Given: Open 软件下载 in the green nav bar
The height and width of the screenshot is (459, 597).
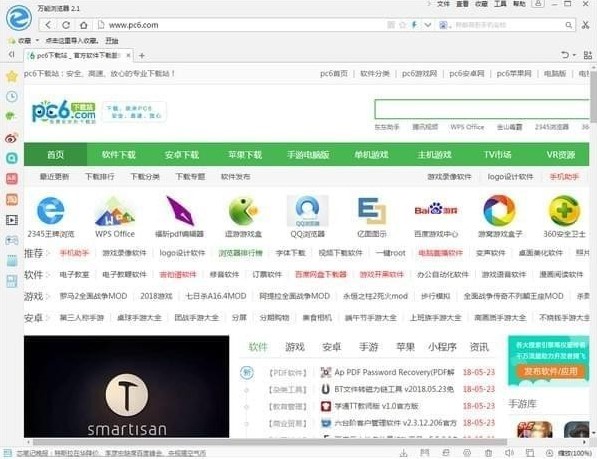Looking at the screenshot, I should [x=118, y=155].
